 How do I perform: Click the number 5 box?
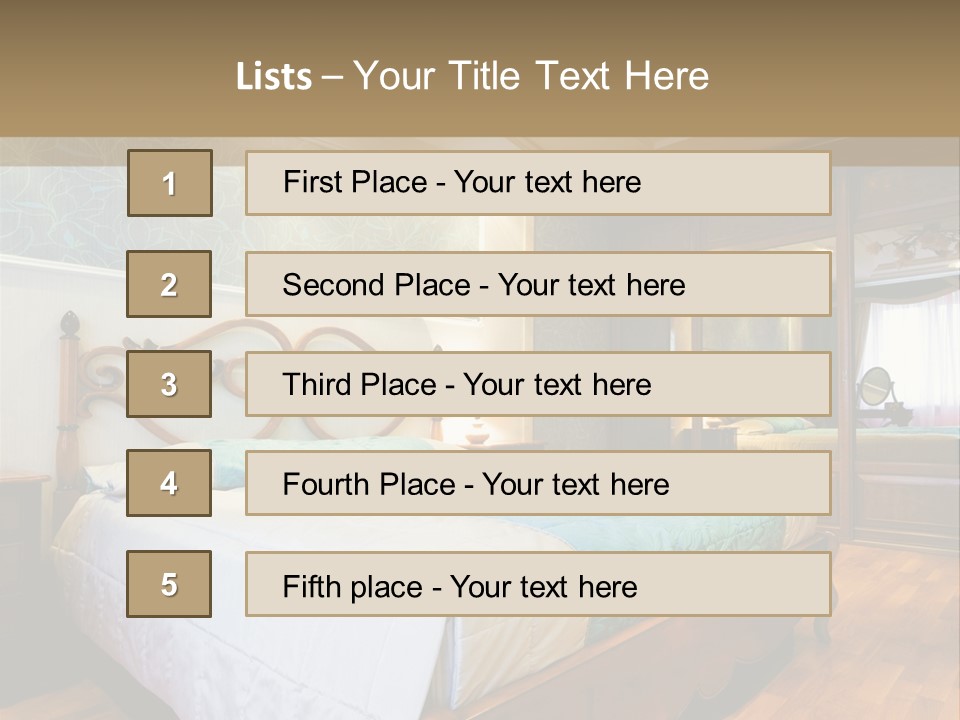pyautogui.click(x=169, y=584)
